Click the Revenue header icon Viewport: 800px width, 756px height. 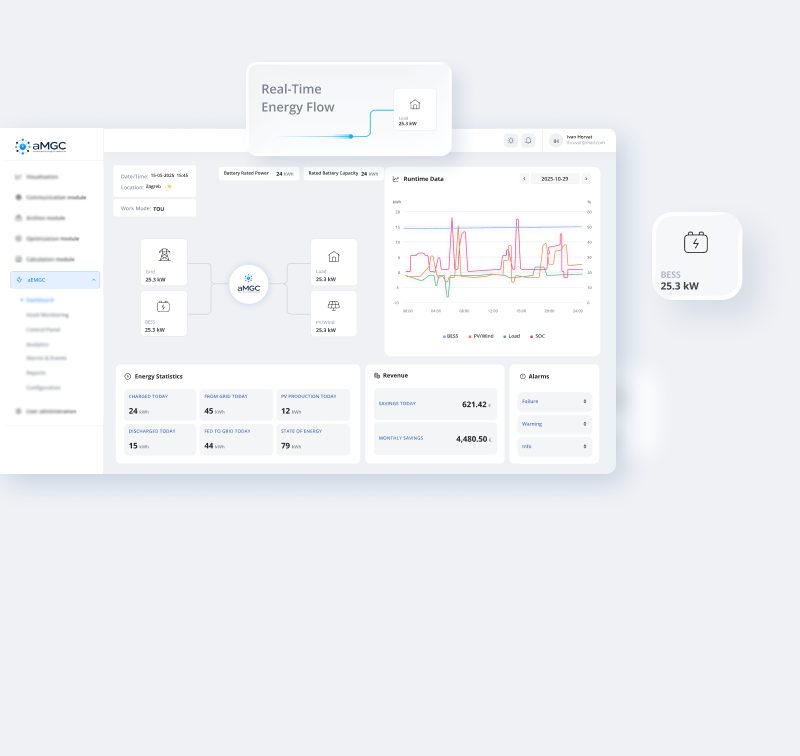[377, 375]
